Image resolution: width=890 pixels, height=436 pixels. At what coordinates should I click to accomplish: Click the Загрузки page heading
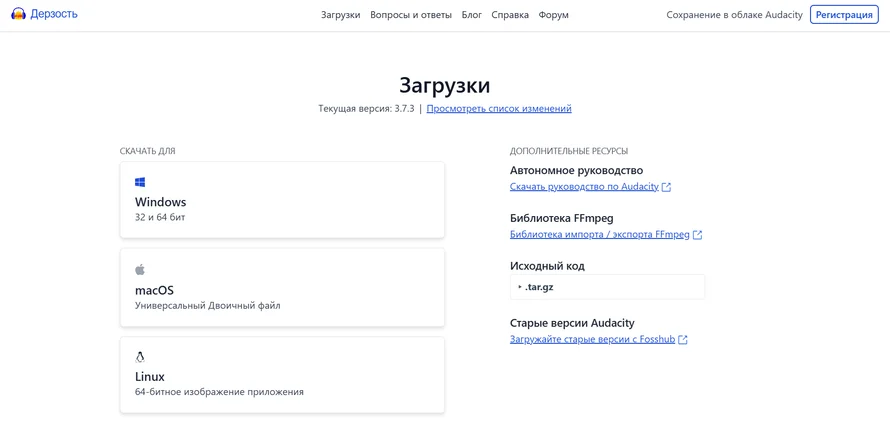point(444,85)
